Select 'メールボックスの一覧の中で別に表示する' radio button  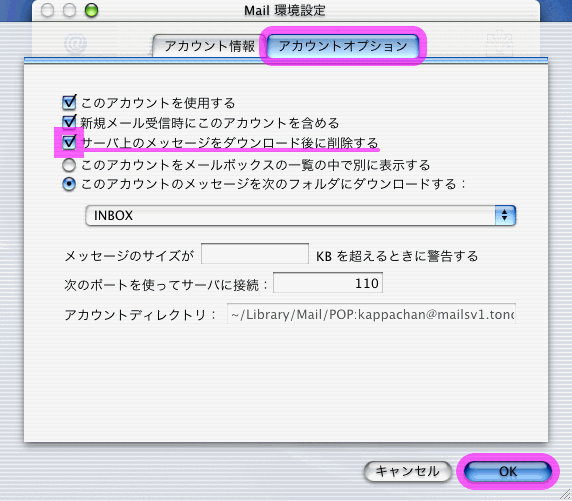coord(69,165)
